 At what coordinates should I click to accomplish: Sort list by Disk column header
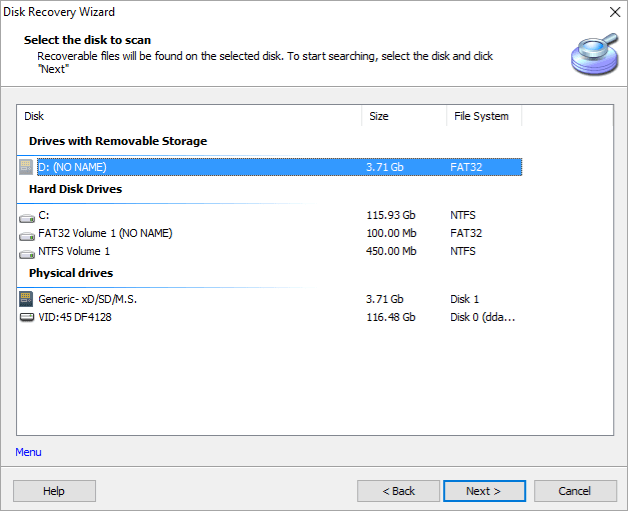pos(190,116)
